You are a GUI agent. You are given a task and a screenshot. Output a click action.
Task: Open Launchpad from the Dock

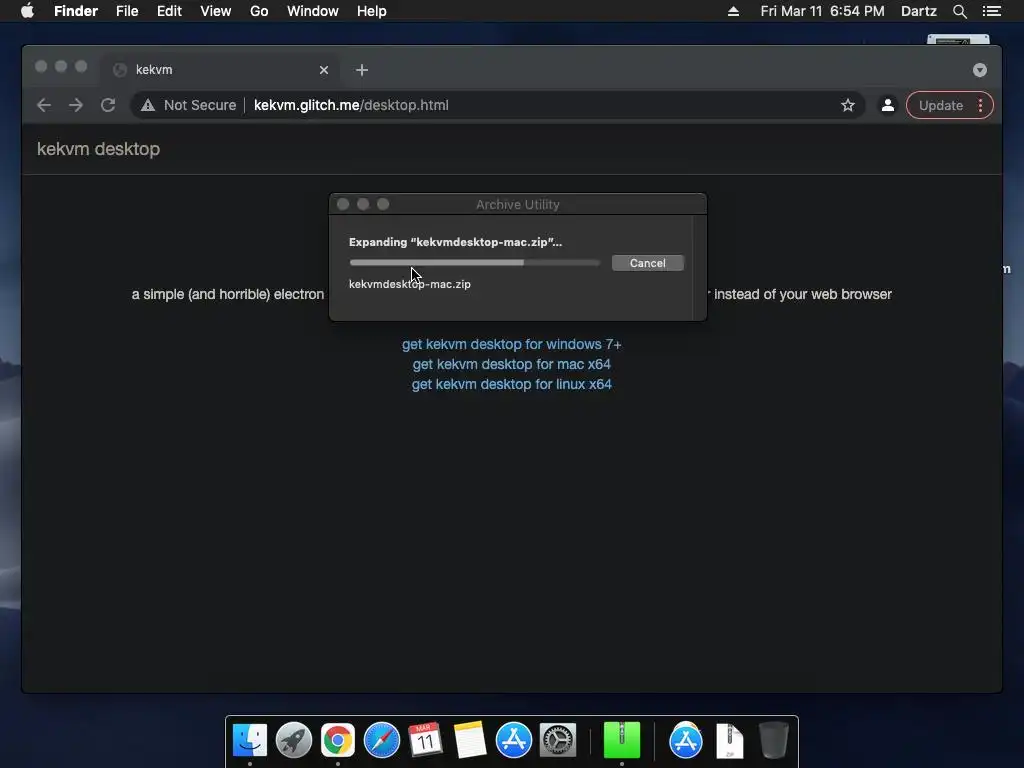coord(294,740)
